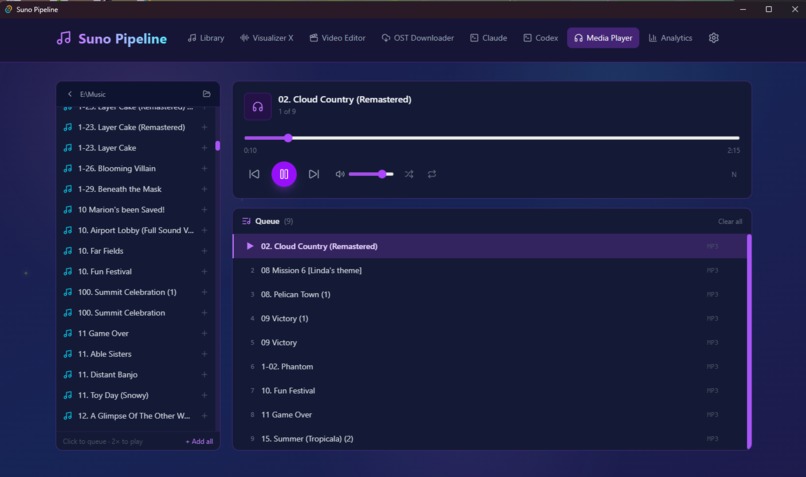Open the Codex tab
Image resolution: width=806 pixels, height=477 pixels.
[540, 38]
